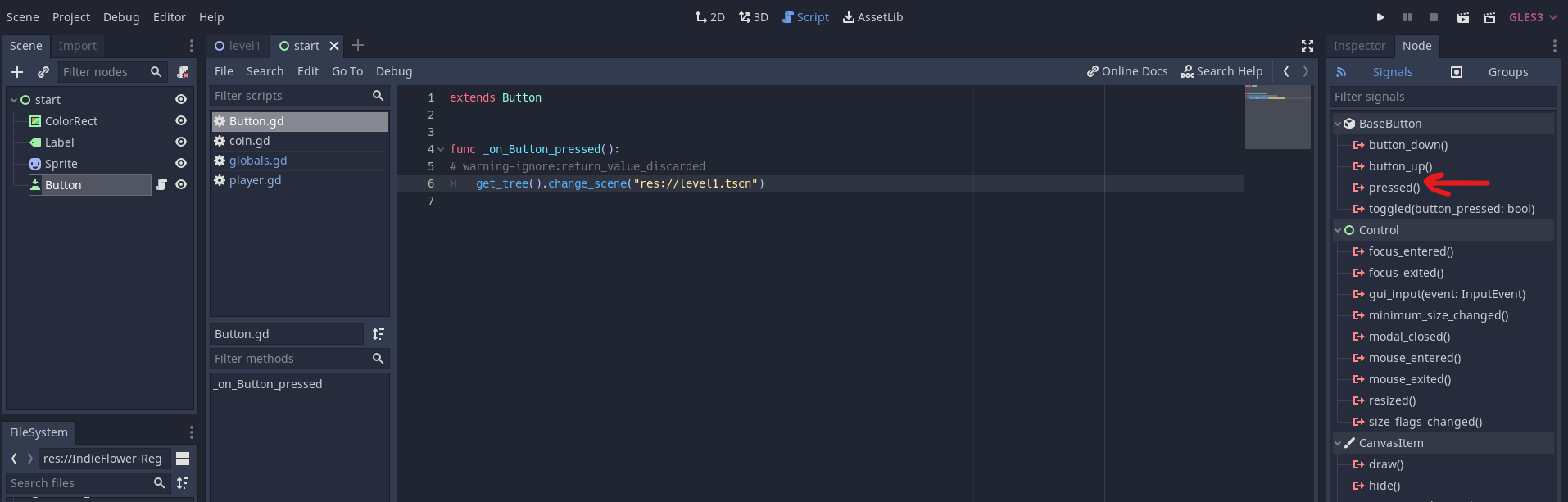Collapse the start root node
Image resolution: width=1568 pixels, height=502 pixels.
click(14, 100)
